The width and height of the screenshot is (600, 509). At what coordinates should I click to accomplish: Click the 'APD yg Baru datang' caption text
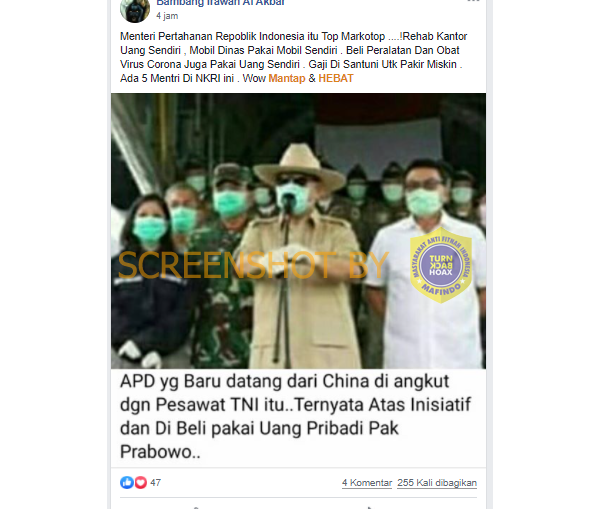pyautogui.click(x=295, y=416)
